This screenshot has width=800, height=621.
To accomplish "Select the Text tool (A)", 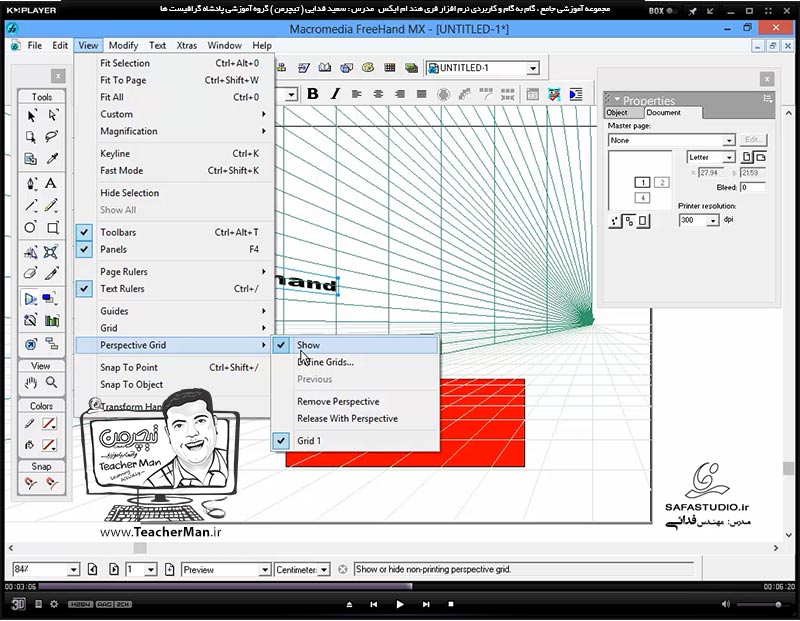I will click(51, 183).
